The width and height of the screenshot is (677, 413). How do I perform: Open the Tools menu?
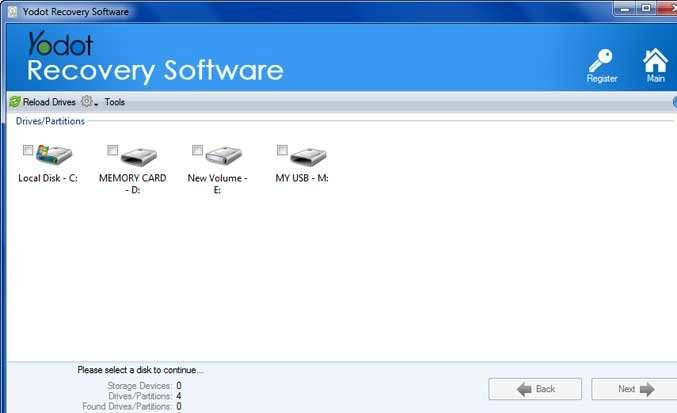click(x=114, y=102)
